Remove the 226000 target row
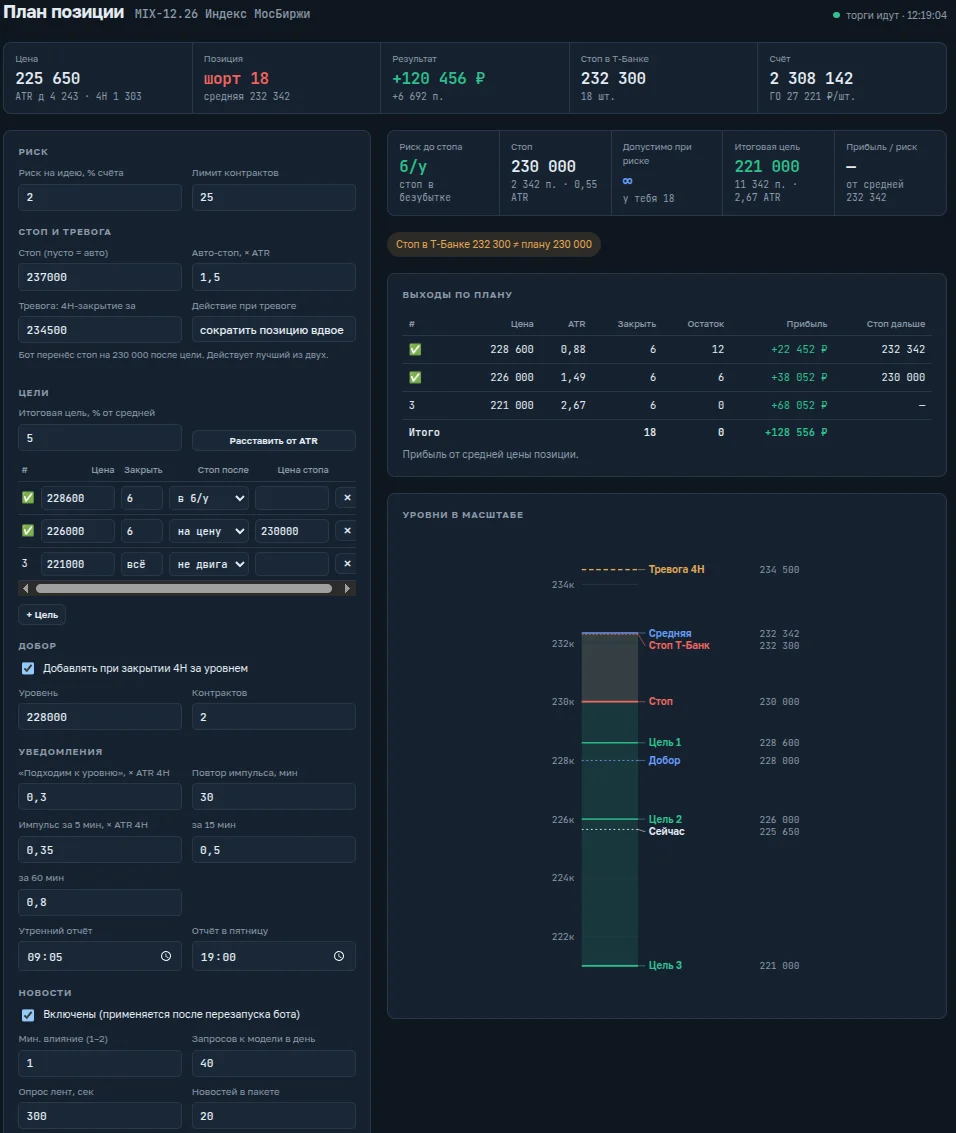This screenshot has width=956, height=1133. coord(347,531)
